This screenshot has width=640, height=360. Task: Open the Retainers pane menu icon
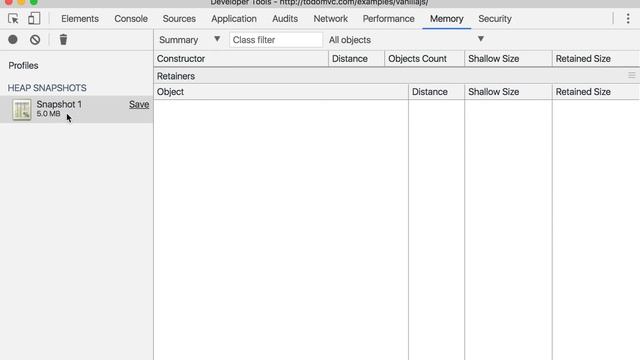point(632,76)
